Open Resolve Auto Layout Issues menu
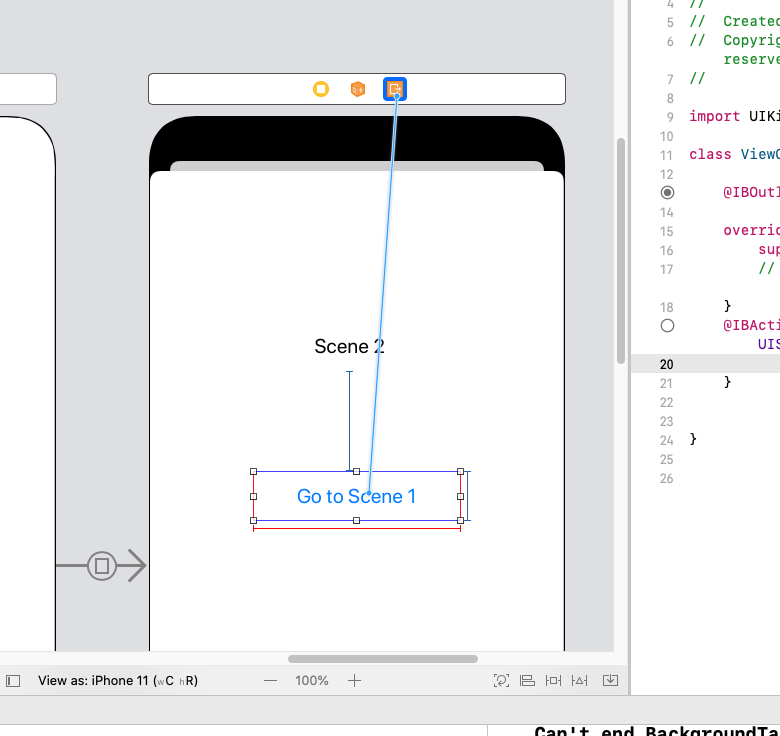The width and height of the screenshot is (780, 736). 580,680
